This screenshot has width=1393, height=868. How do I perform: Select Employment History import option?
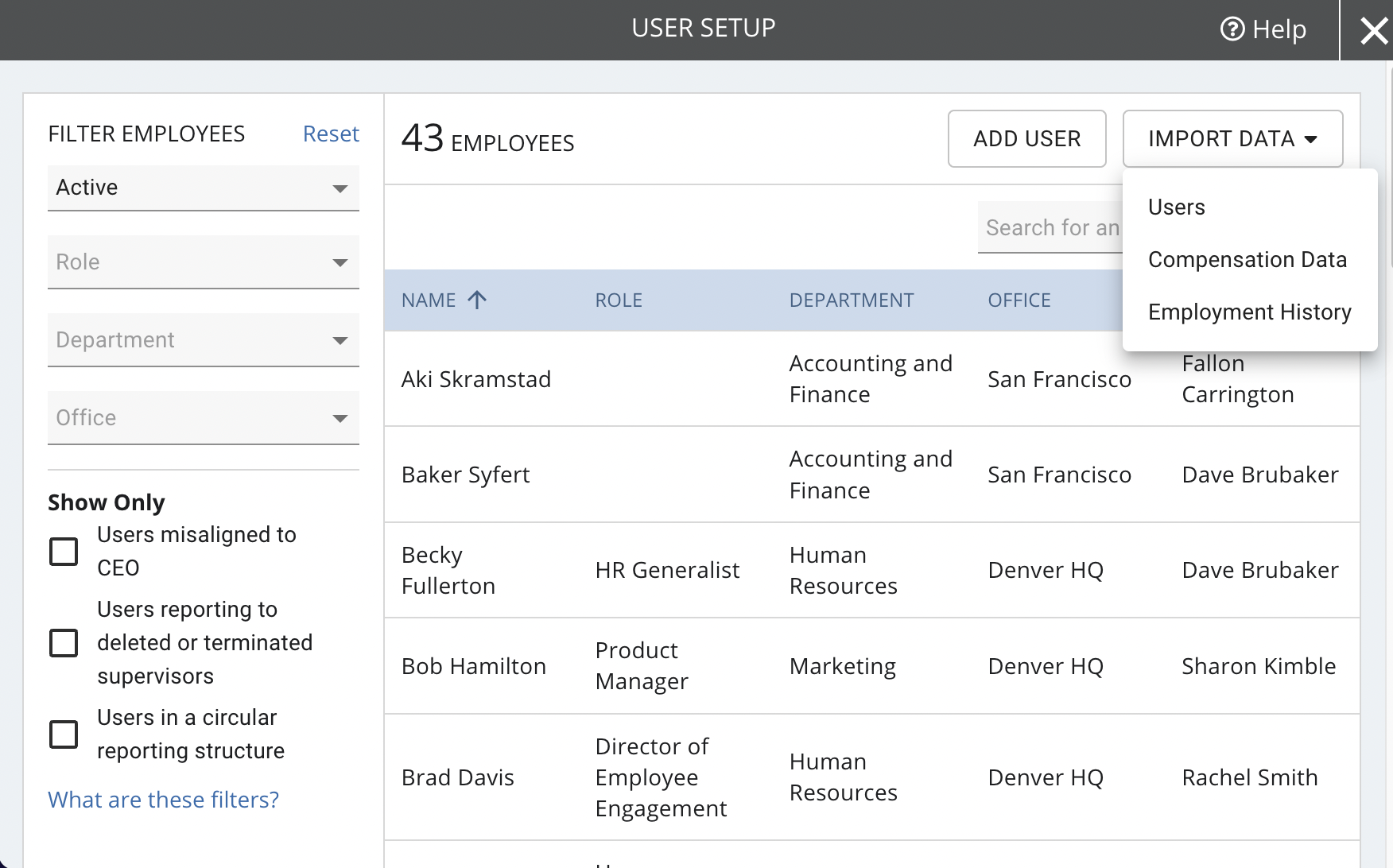click(1250, 312)
